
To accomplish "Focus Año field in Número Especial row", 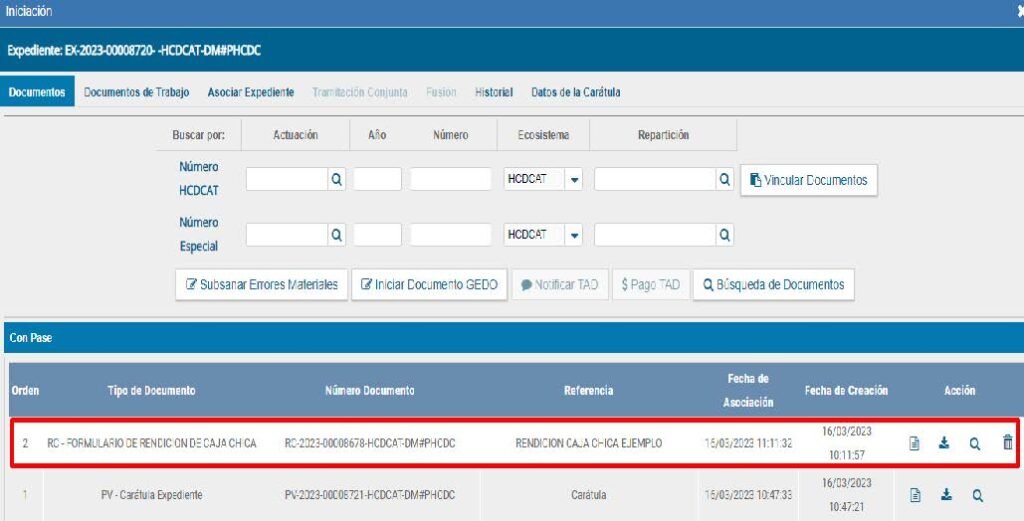I will pos(377,235).
